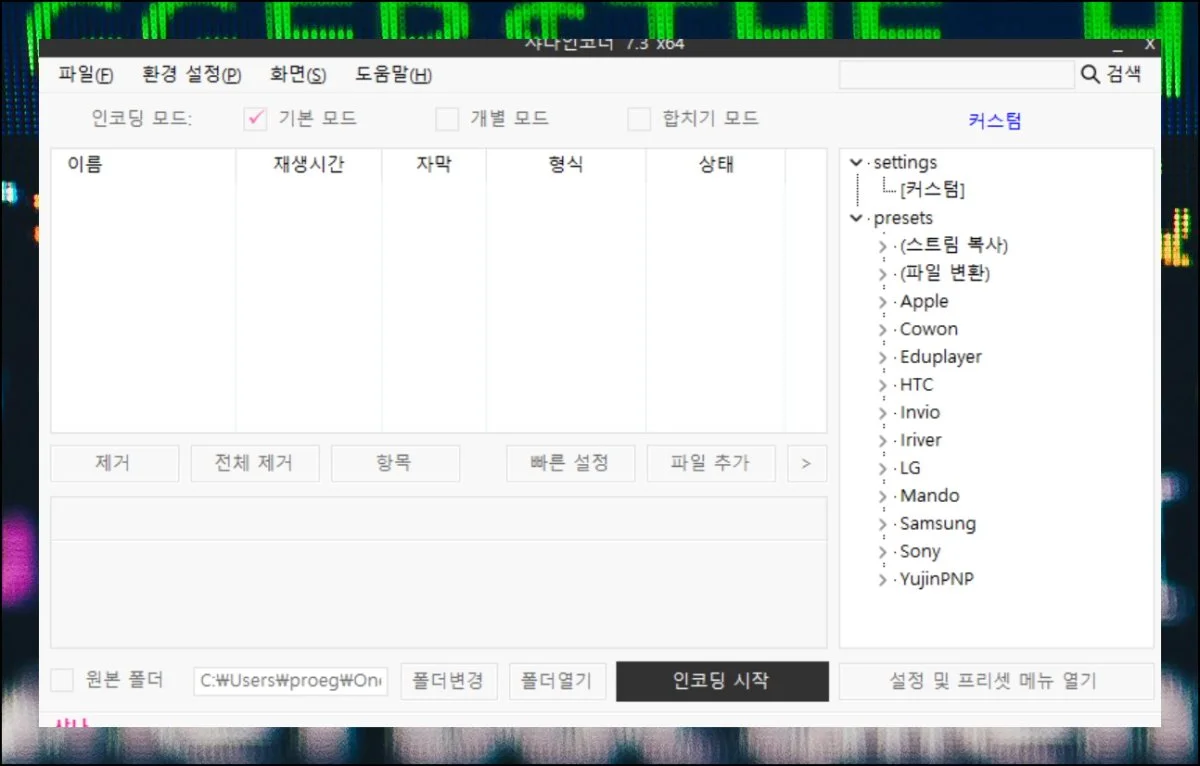Select the [커스텀] tree item
Viewport: 1200px width, 766px height.
[x=932, y=190]
